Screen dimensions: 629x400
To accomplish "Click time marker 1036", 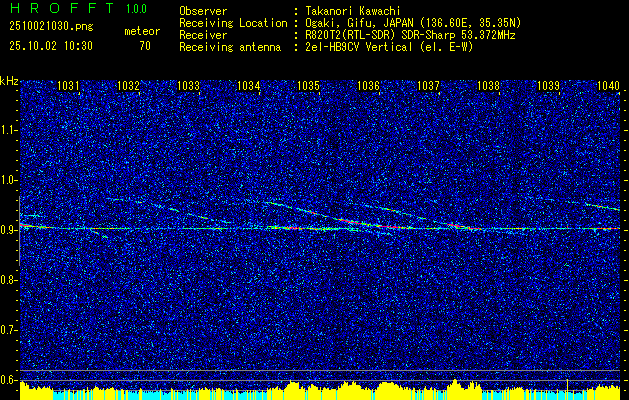I will [368, 85].
